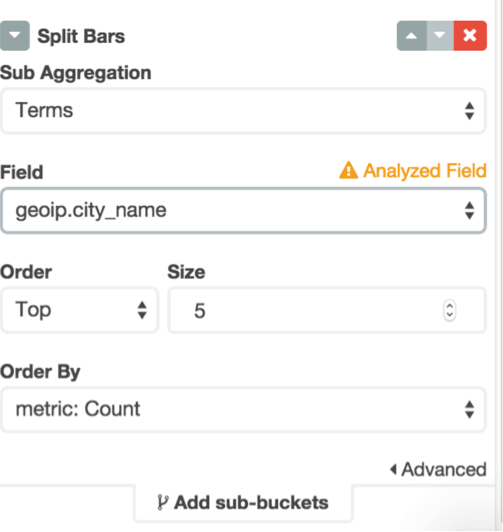Click the Analyzed Field warning icon

pyautogui.click(x=348, y=170)
